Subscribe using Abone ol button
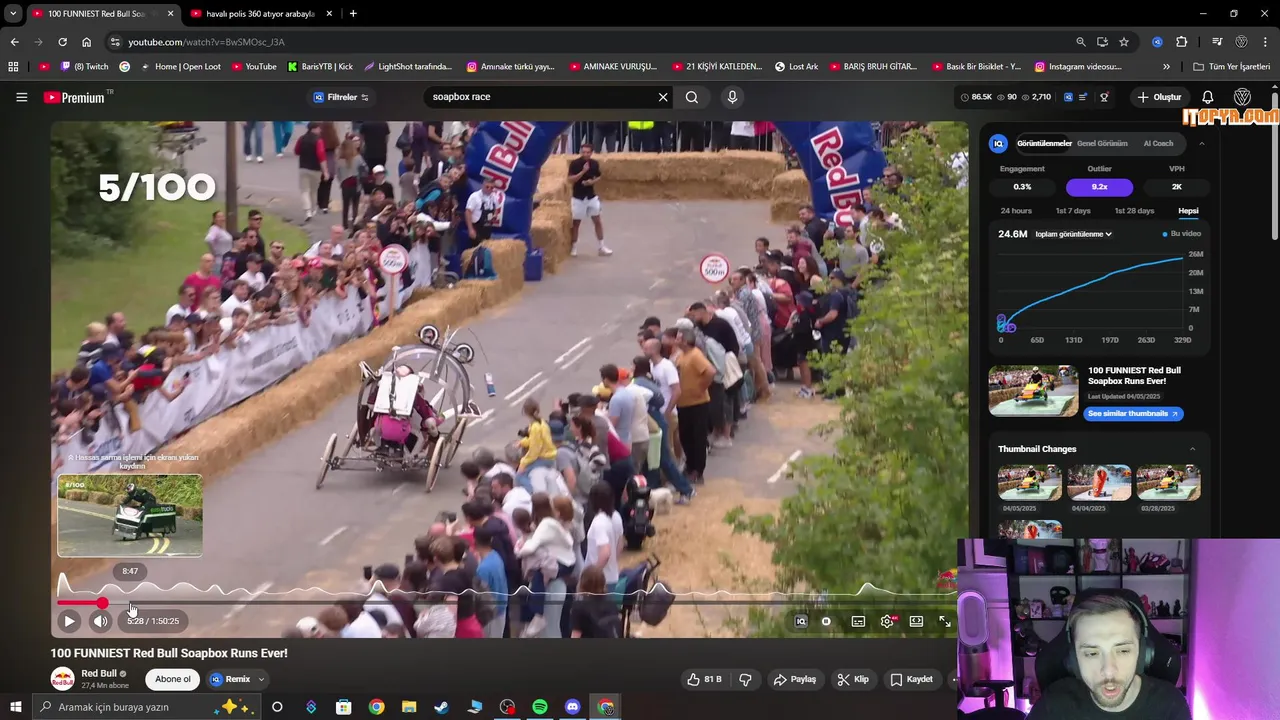The width and height of the screenshot is (1280, 720). coord(172,679)
